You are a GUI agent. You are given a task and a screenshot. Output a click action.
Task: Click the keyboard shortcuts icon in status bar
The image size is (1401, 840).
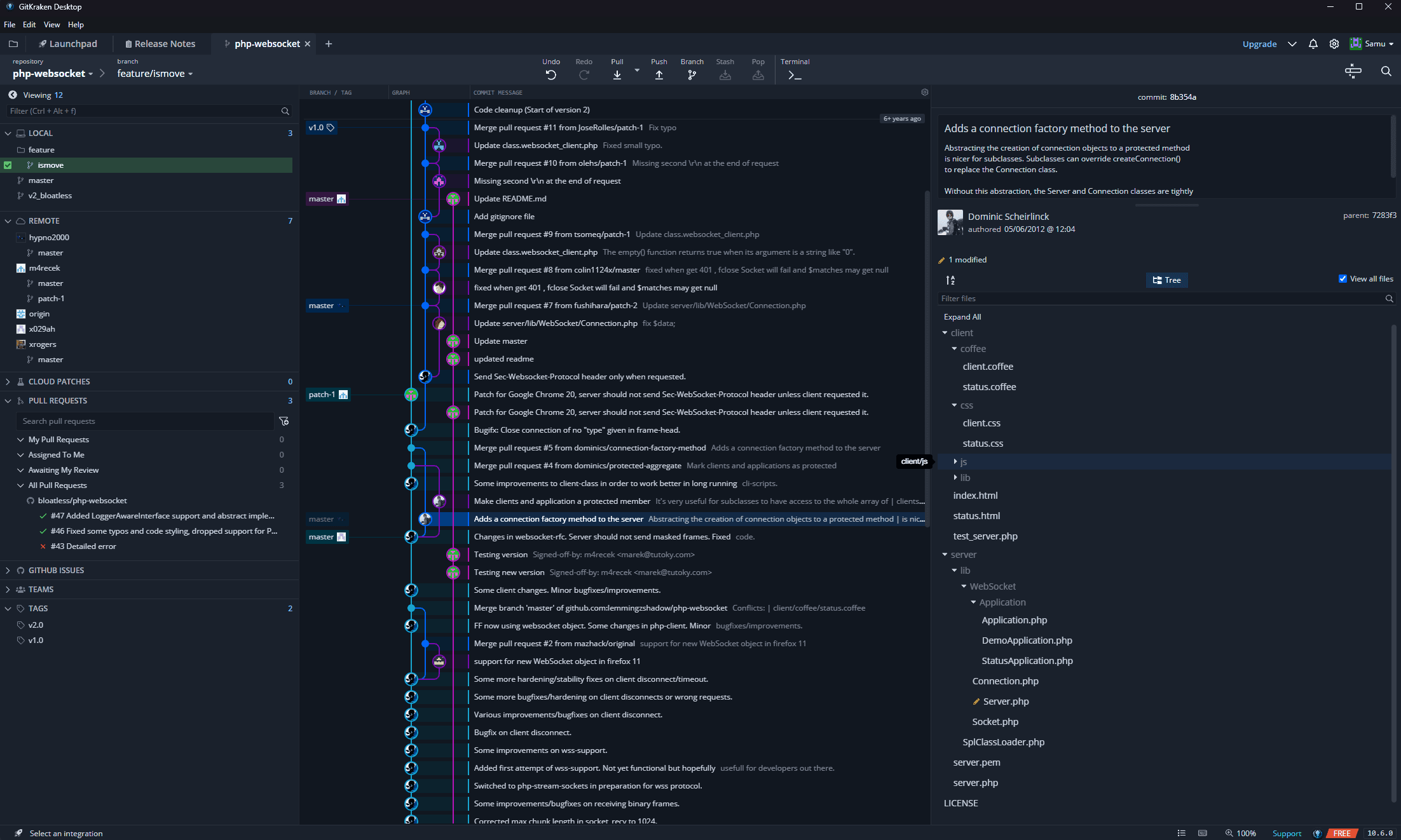pyautogui.click(x=1202, y=833)
